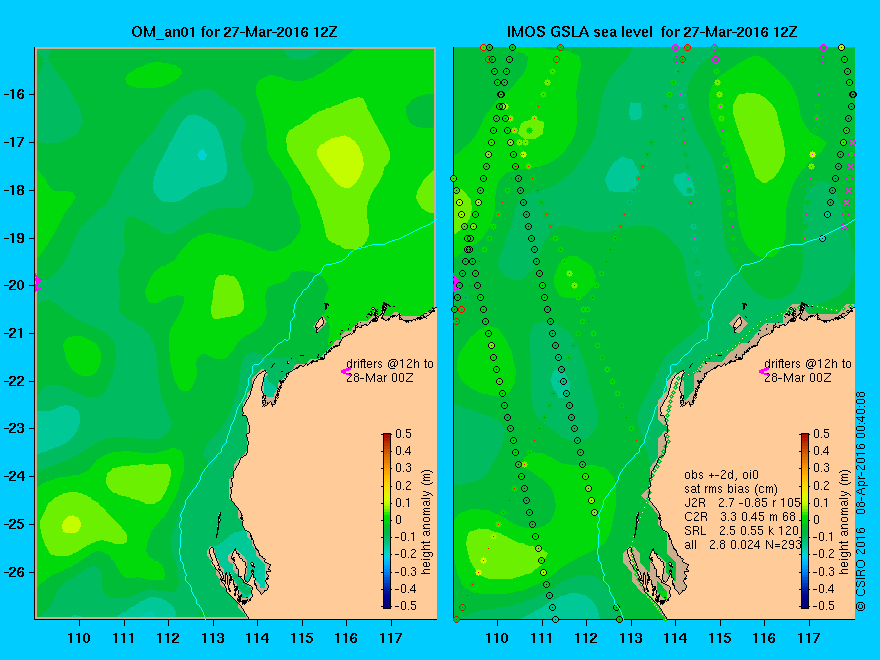Pick the dark red top of left colorbar
The height and width of the screenshot is (660, 880).
(x=387, y=438)
